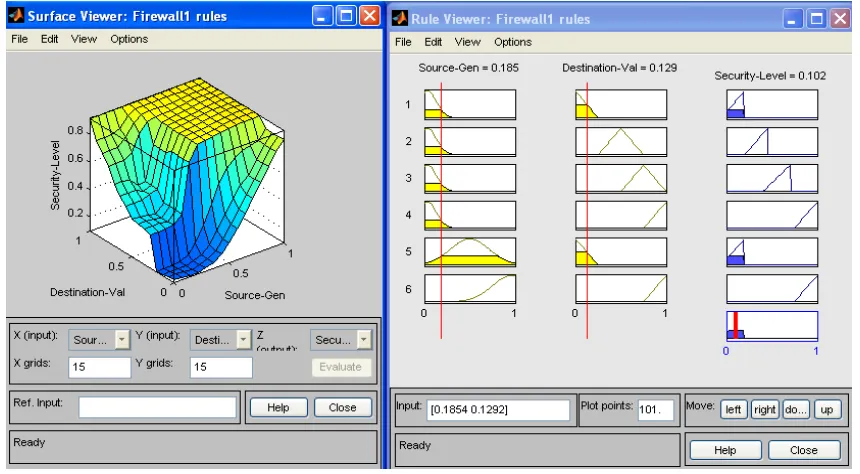
Task: Click the X grids input field
Action: [99, 367]
